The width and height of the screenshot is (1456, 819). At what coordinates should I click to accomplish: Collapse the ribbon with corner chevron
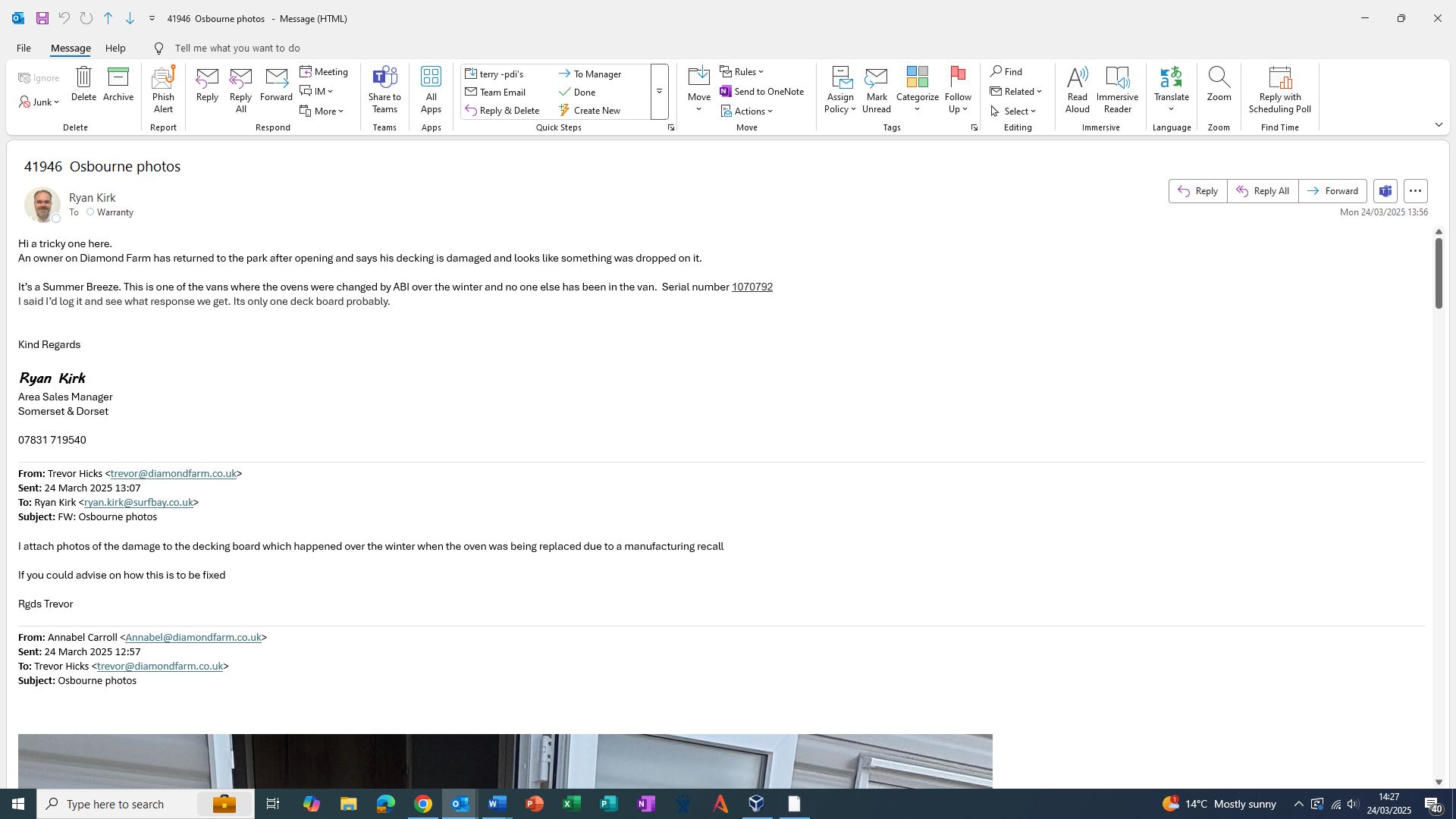coord(1439,125)
